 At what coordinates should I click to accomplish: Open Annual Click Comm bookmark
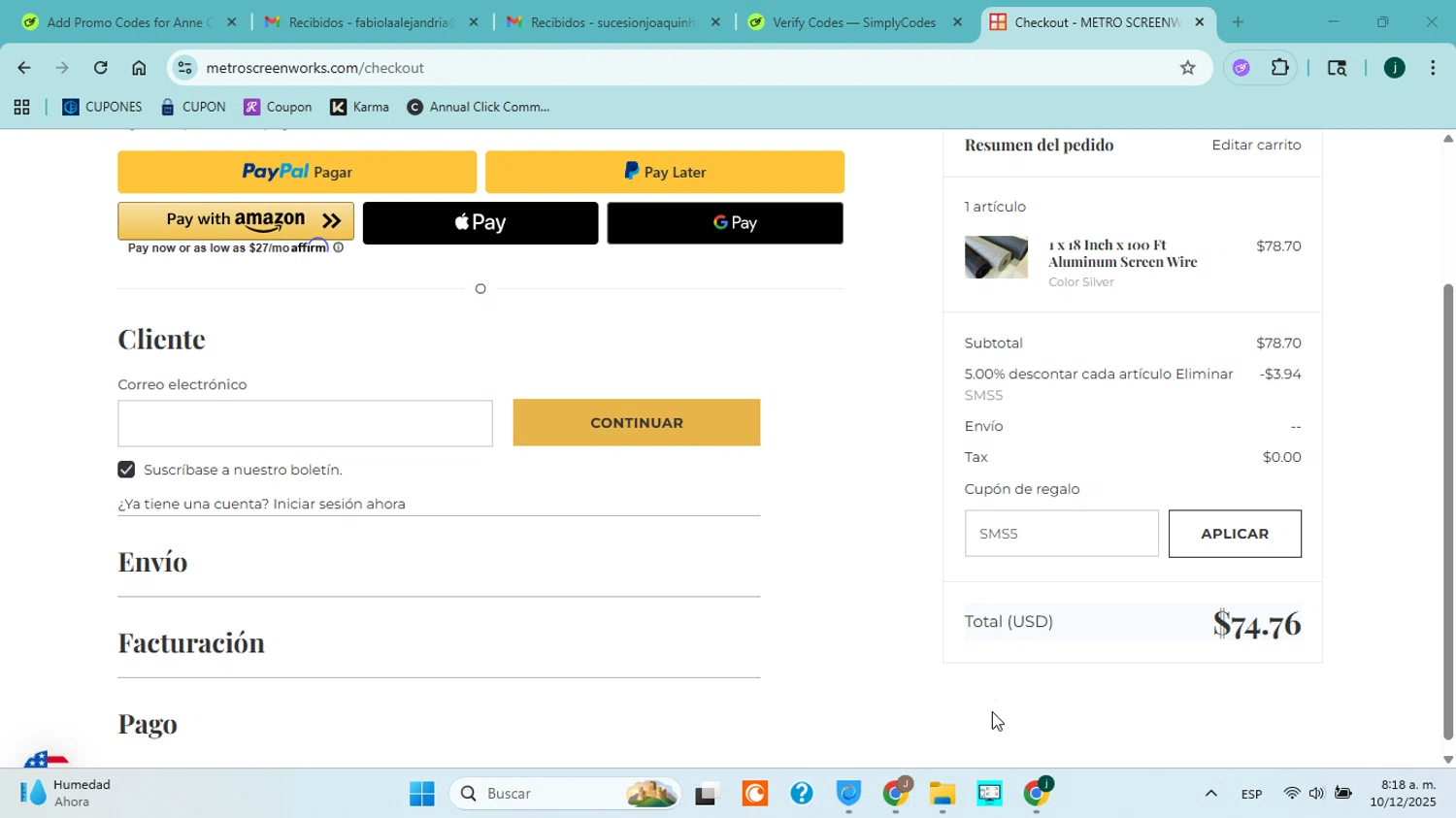point(479,107)
